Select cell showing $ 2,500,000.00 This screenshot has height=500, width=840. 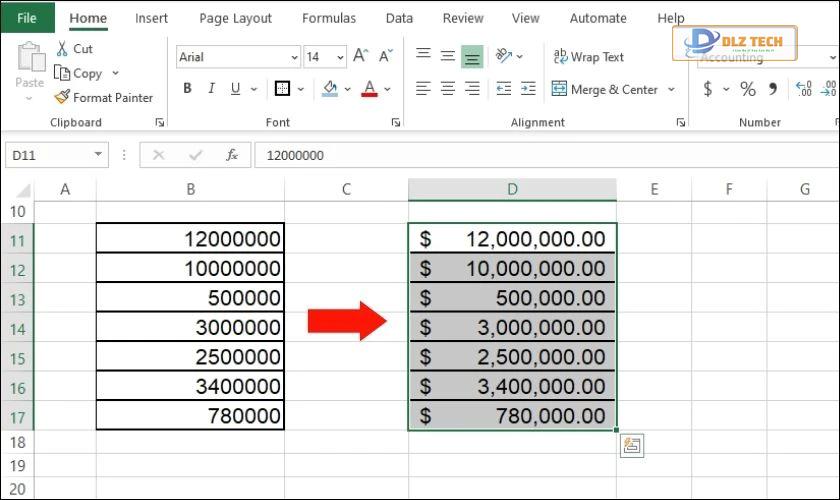pos(512,356)
